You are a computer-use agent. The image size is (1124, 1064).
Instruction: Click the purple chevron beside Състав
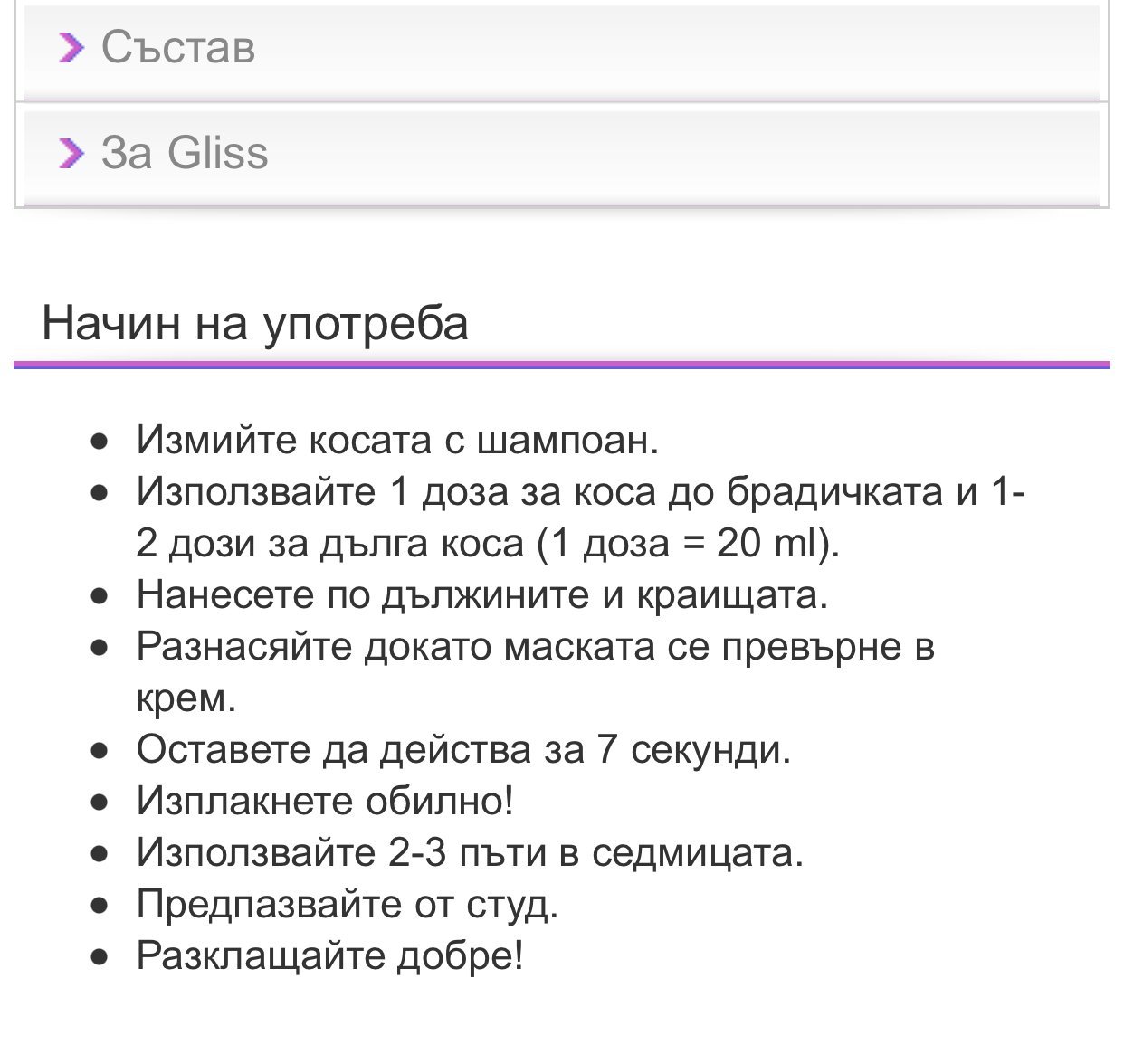pyautogui.click(x=71, y=47)
